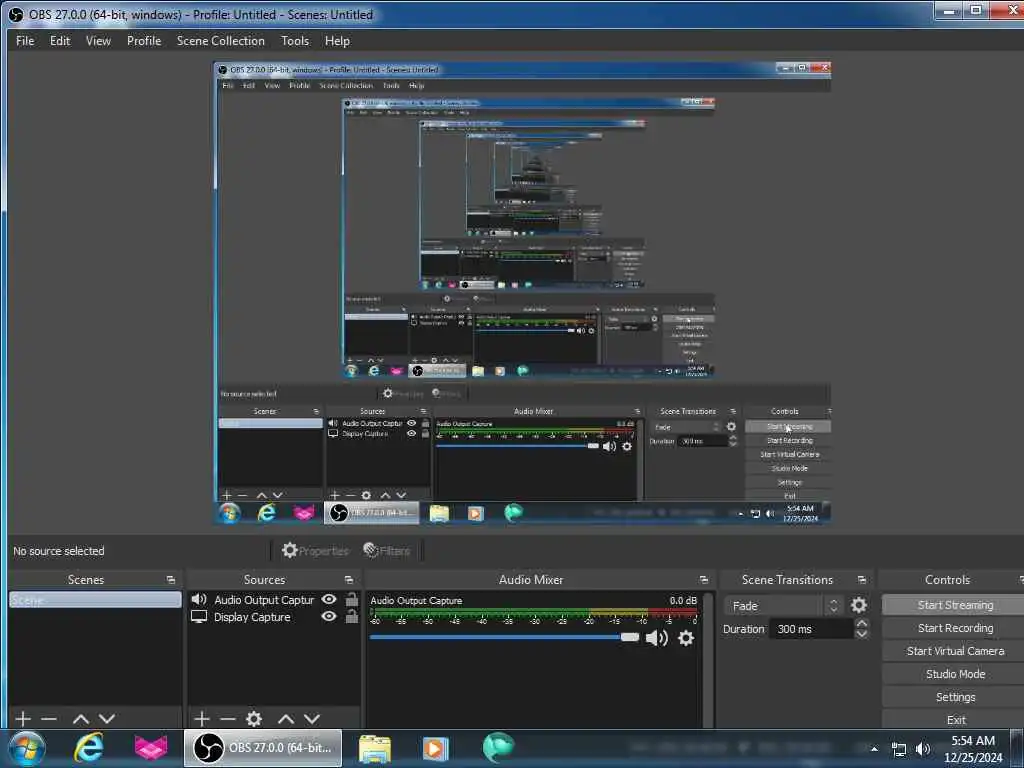Click the Duration 300 ms field
This screenshot has width=1024, height=768.
pos(812,629)
